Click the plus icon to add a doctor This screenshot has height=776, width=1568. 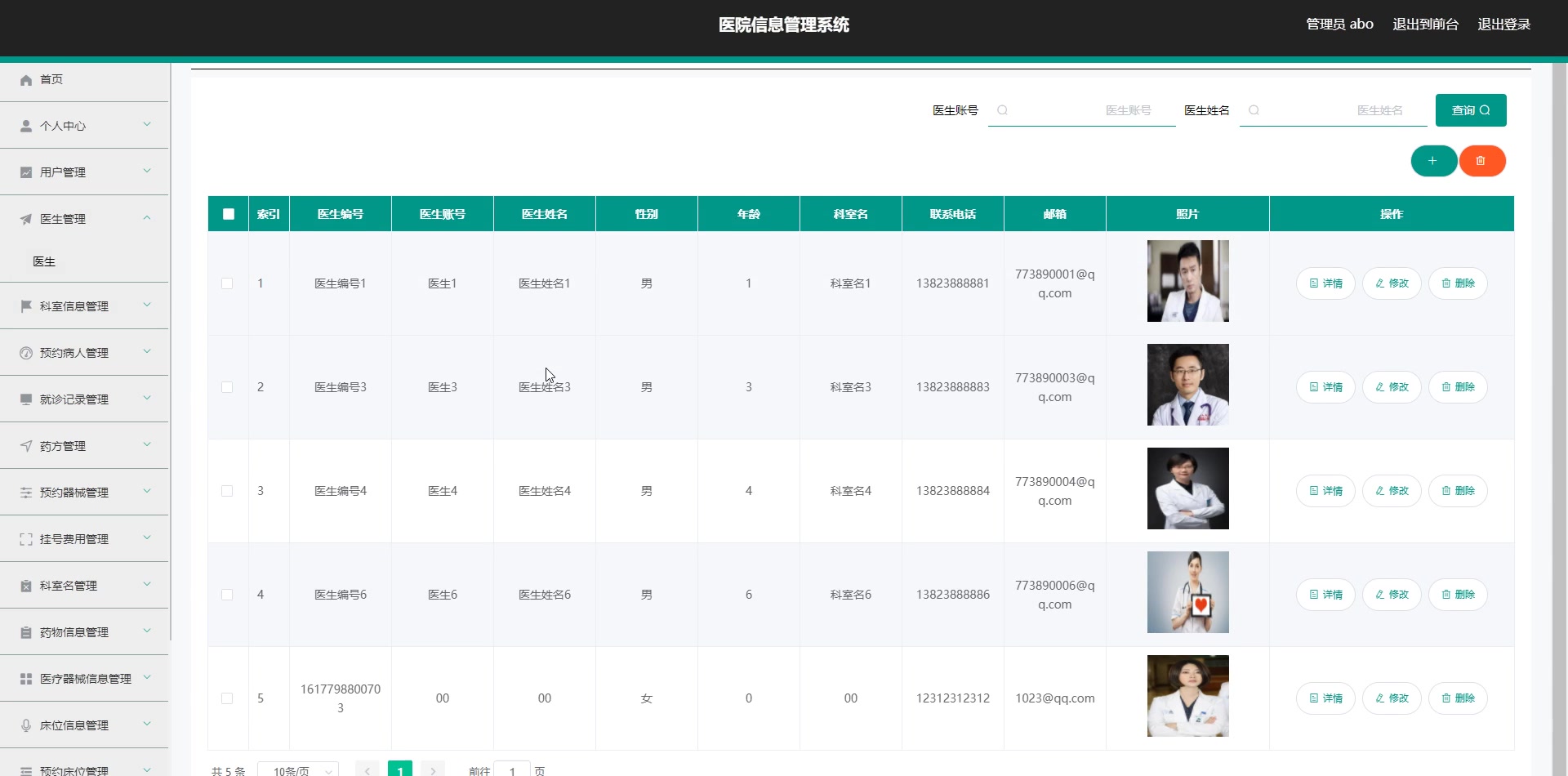click(x=1433, y=161)
